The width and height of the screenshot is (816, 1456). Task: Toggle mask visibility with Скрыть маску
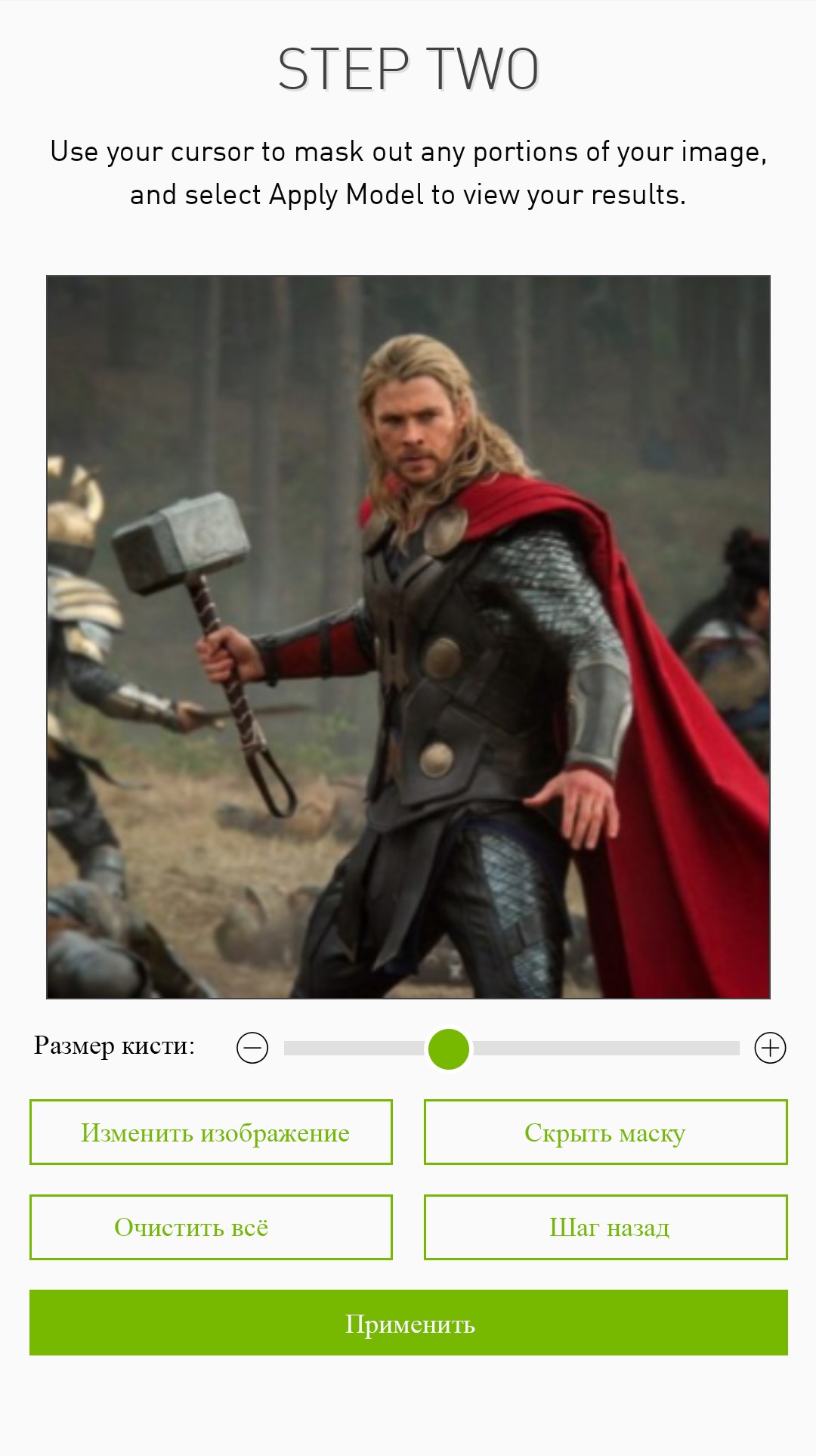click(606, 1132)
